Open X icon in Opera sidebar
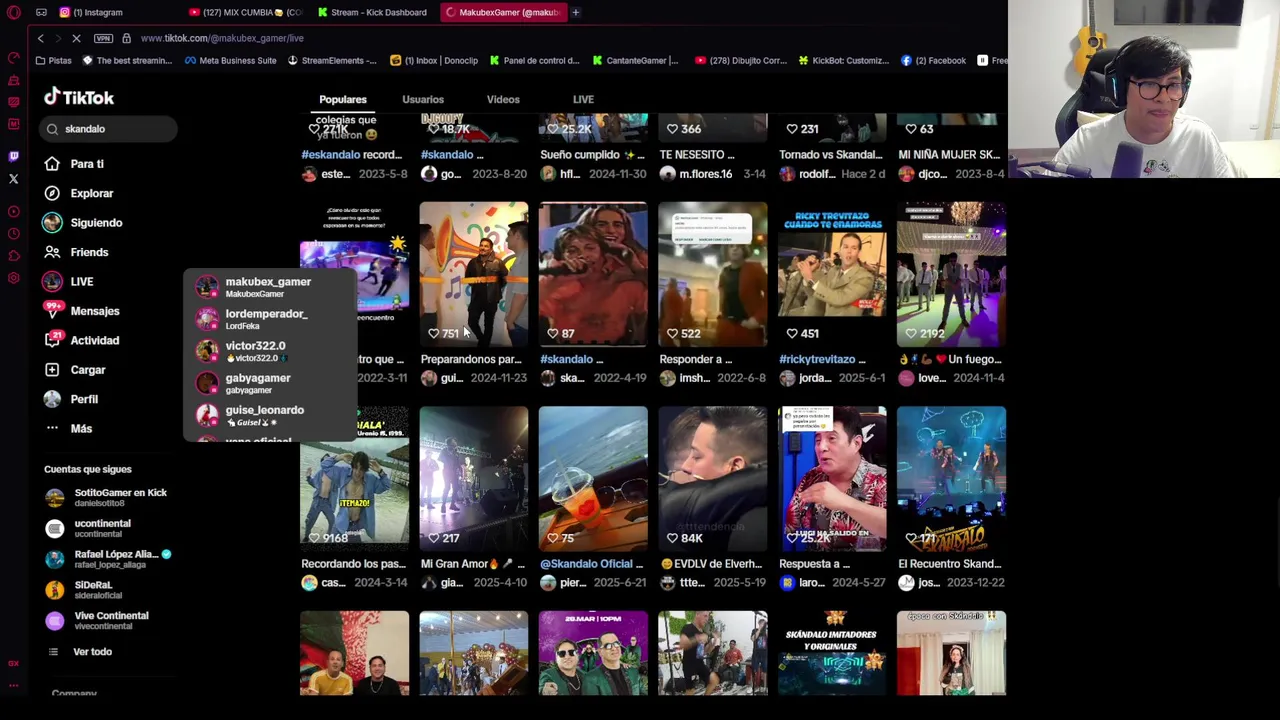1280x720 pixels. click(14, 179)
